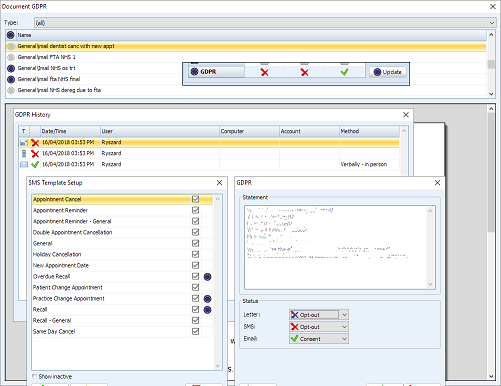Select the Patient Change Appointment template row
501x386 pixels.
point(122,287)
